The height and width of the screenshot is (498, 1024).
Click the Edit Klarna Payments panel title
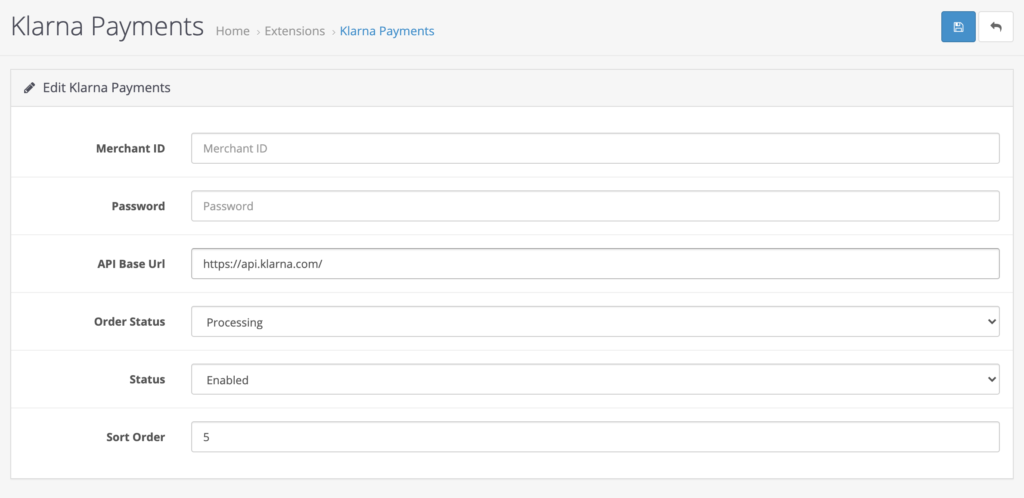(106, 87)
